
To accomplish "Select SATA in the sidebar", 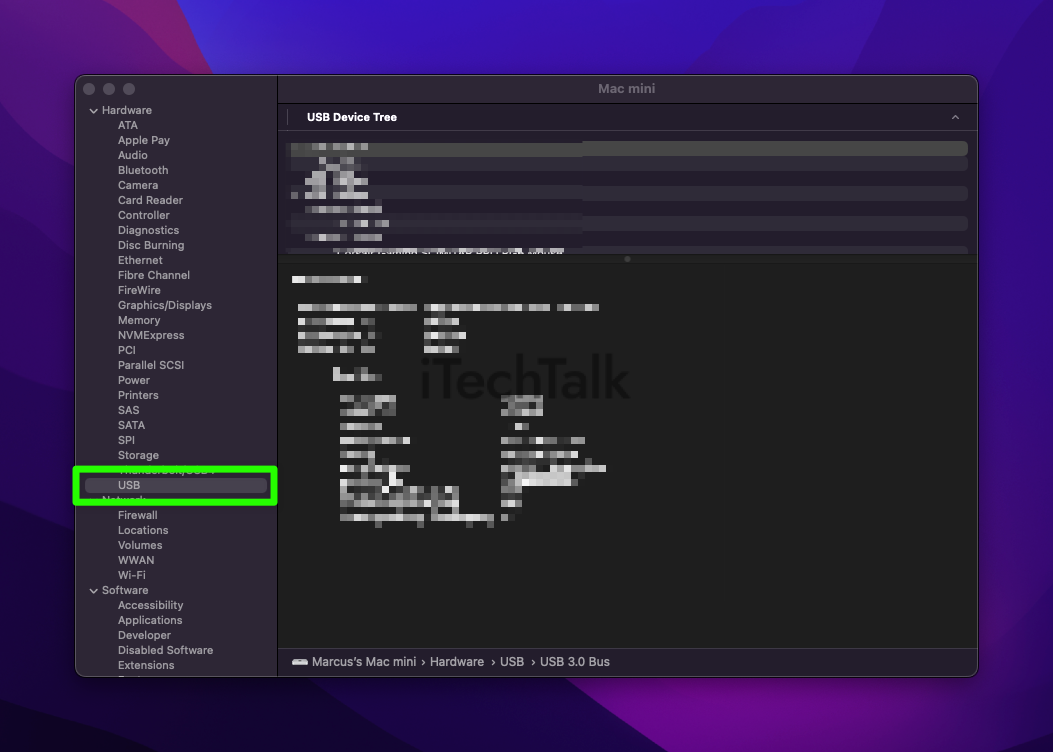I will click(x=132, y=425).
